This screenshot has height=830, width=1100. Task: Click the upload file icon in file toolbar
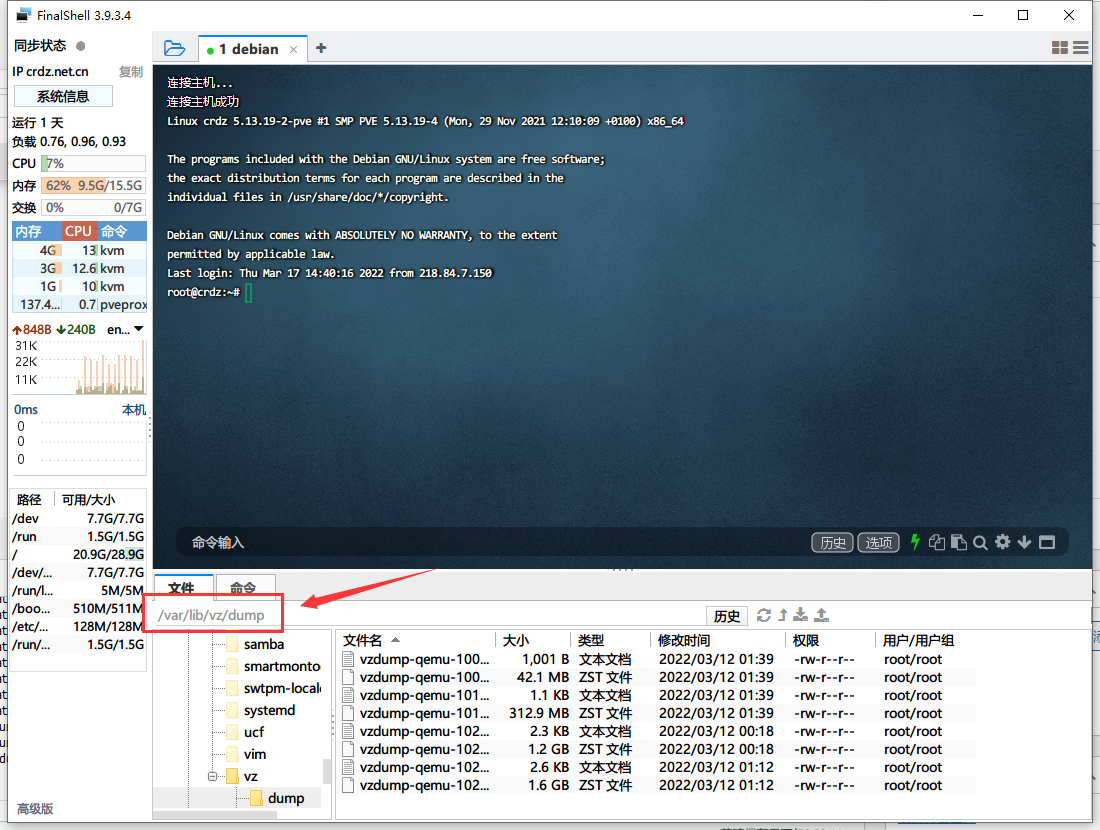pos(821,615)
